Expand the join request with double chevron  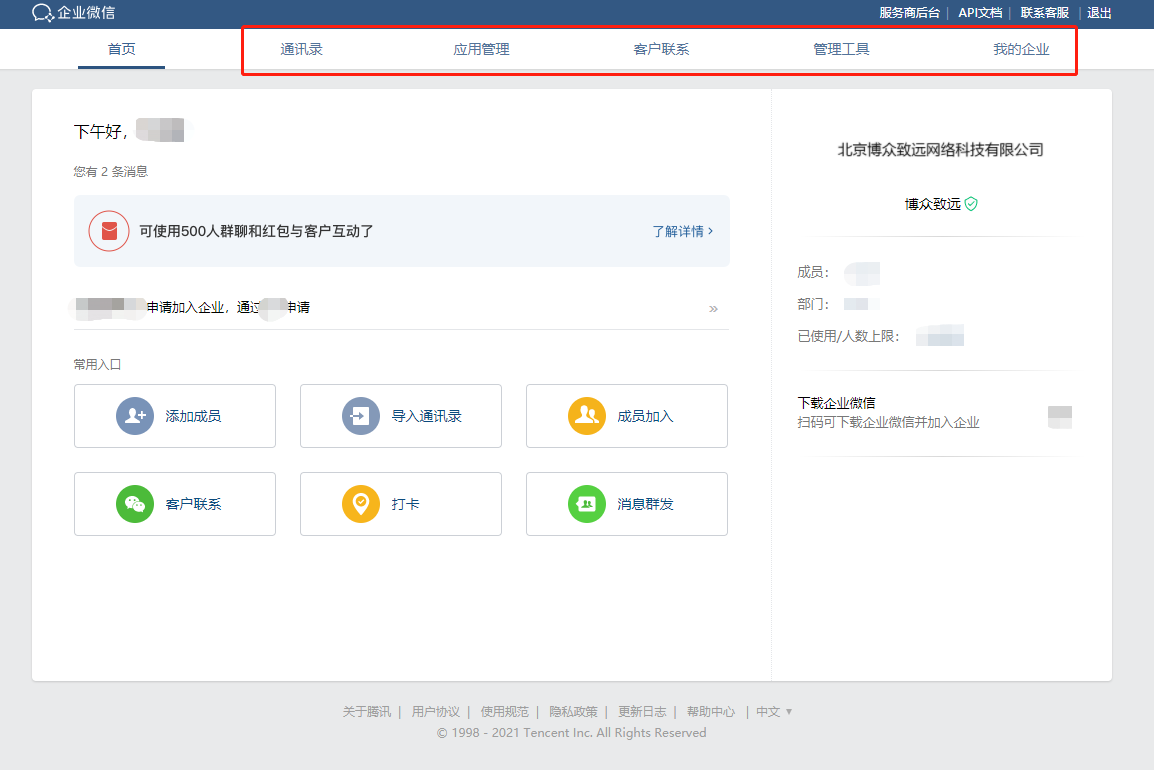[713, 309]
